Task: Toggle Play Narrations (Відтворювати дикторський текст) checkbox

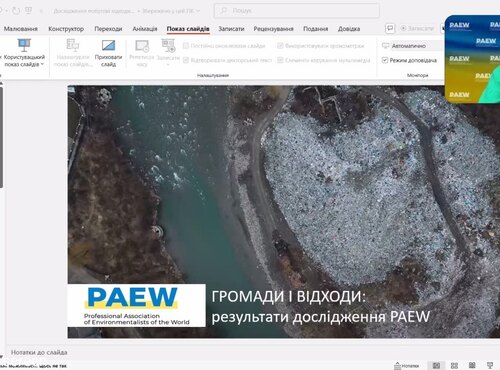Action: (x=186, y=60)
